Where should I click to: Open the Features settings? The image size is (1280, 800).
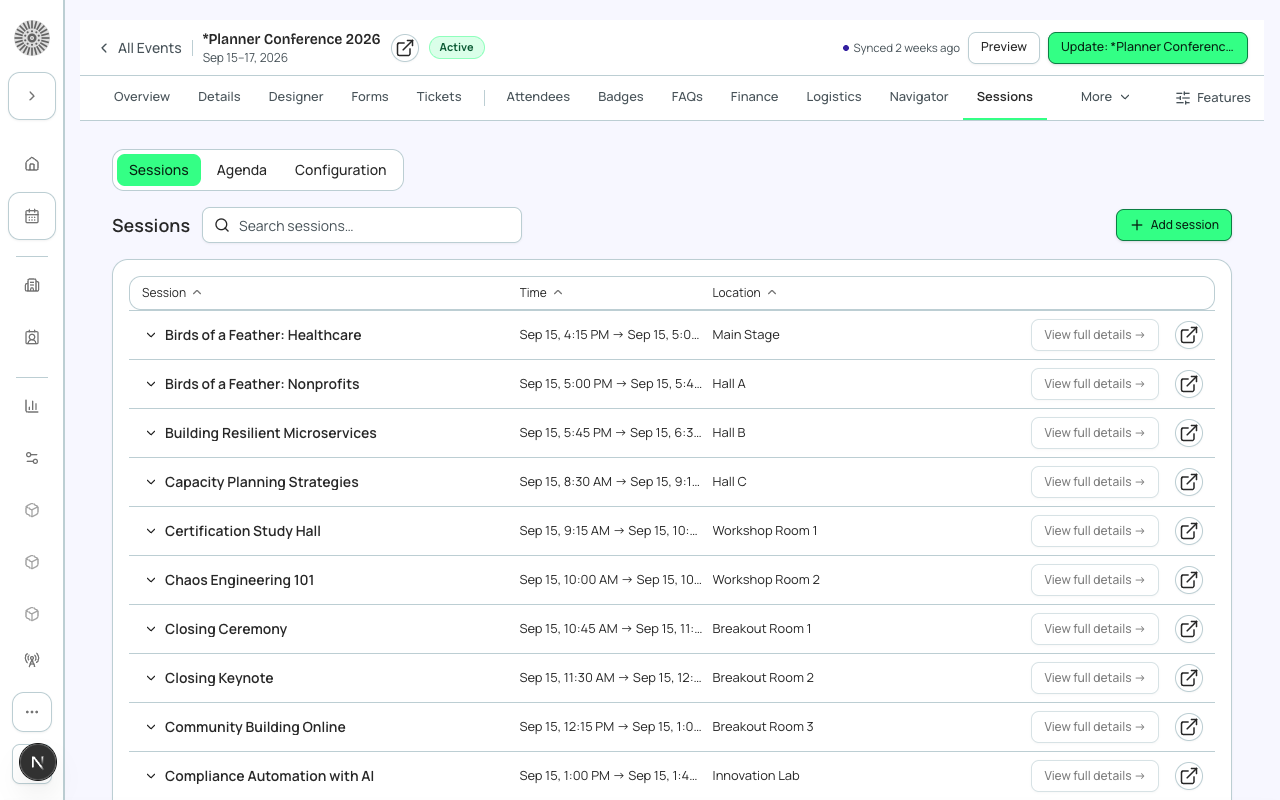pos(1213,97)
